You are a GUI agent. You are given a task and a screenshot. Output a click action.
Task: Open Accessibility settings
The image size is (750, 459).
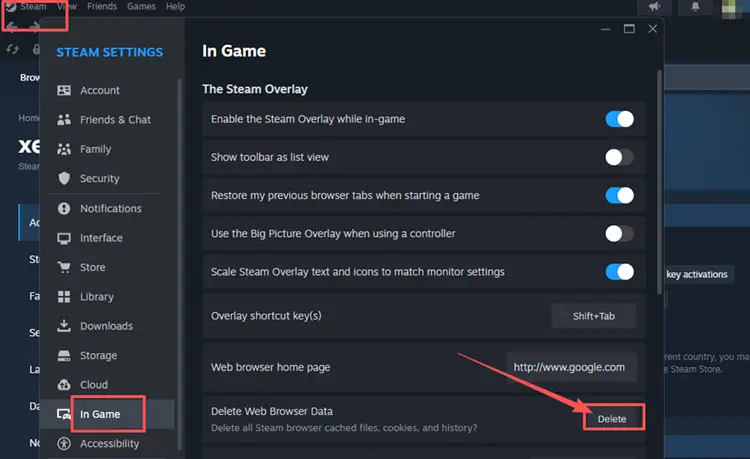pos(110,444)
